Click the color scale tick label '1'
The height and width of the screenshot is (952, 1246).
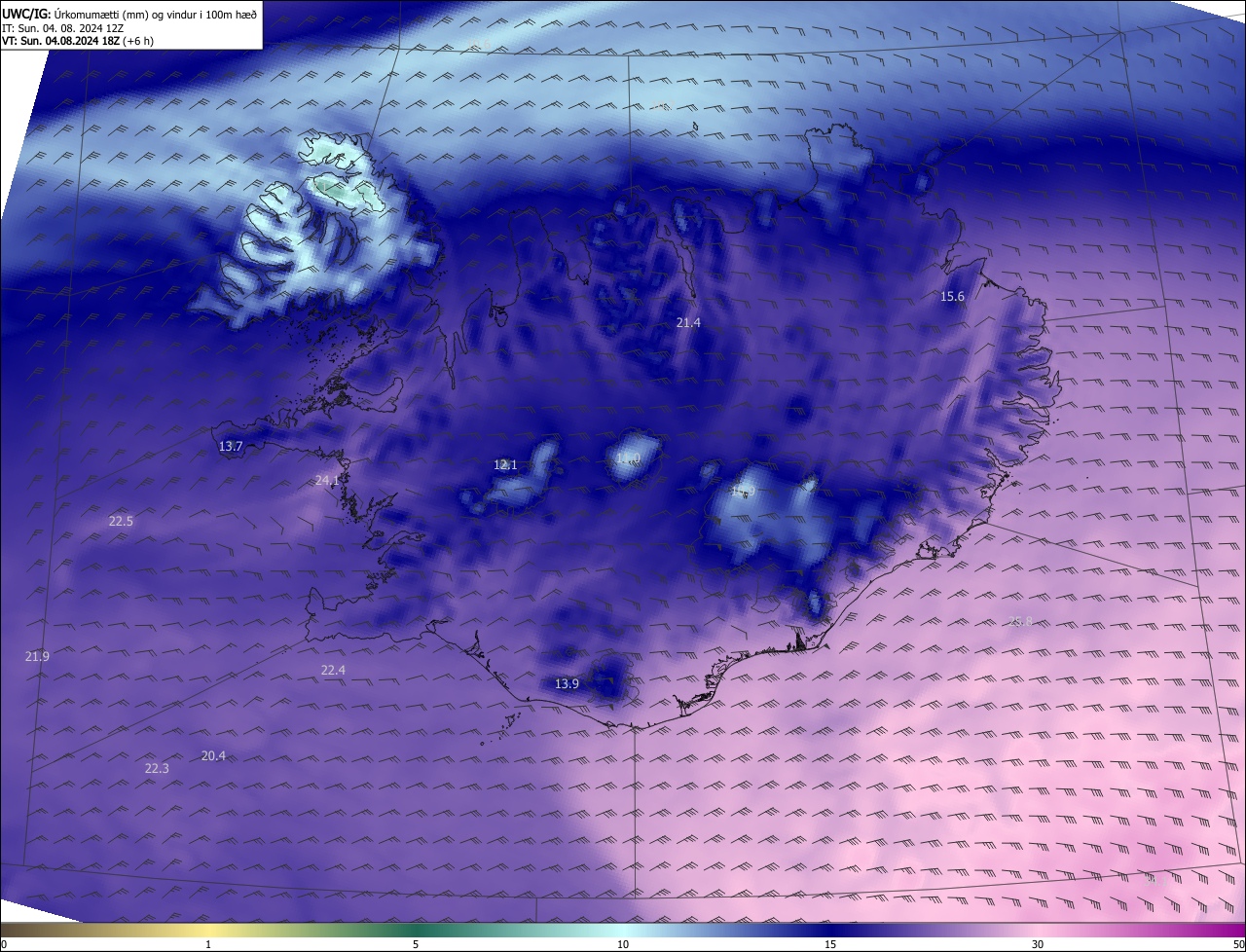(208, 944)
